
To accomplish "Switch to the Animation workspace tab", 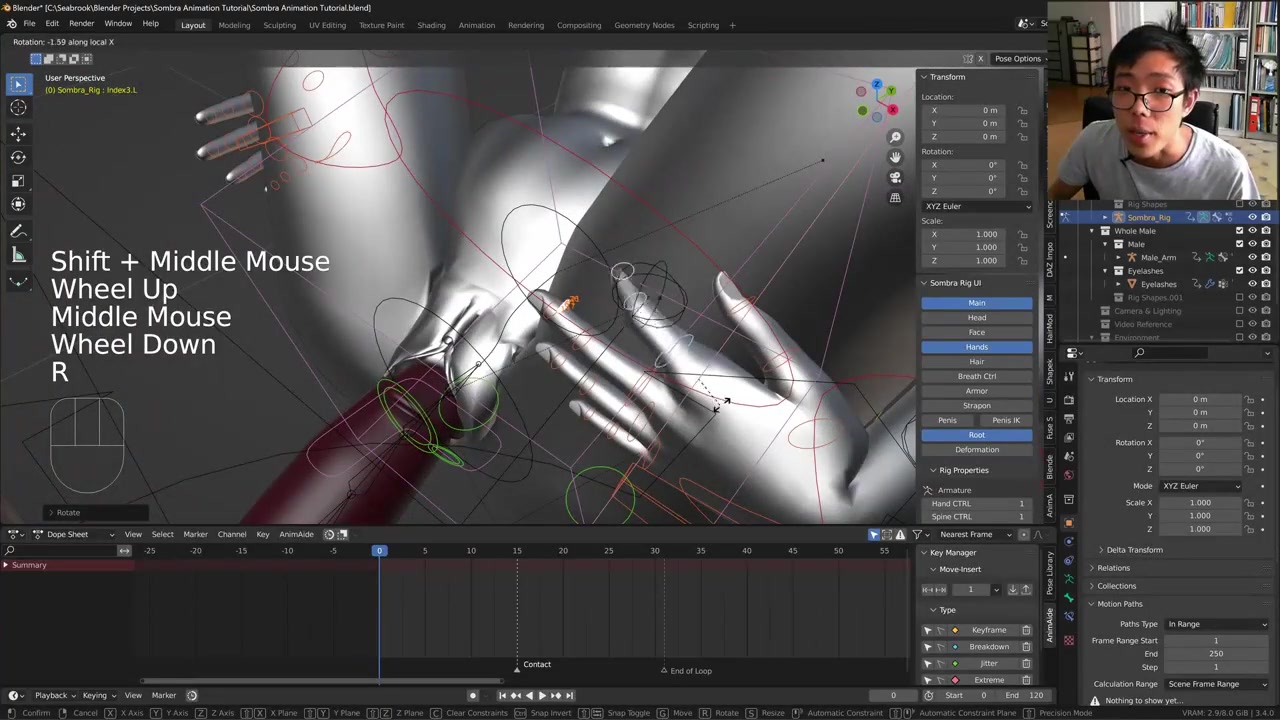I will coord(476,25).
